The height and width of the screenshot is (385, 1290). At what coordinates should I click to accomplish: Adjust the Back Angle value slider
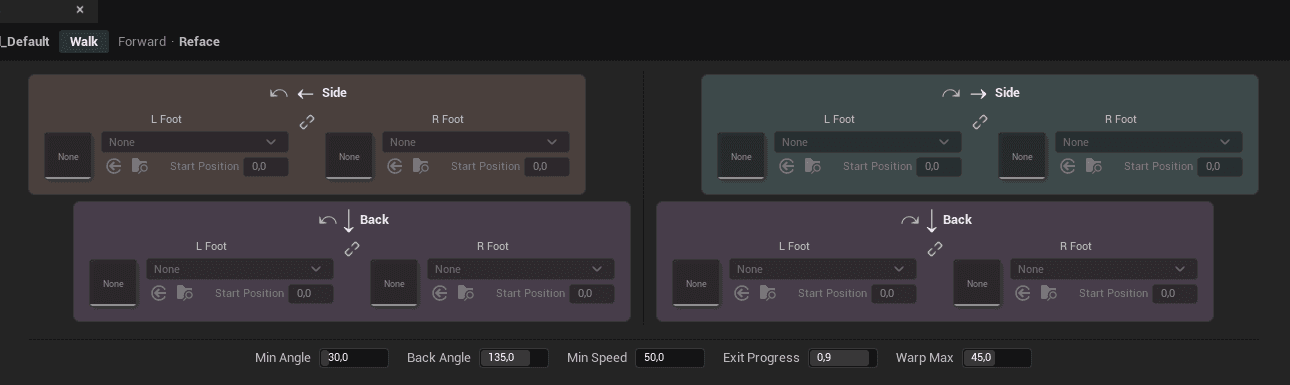514,358
